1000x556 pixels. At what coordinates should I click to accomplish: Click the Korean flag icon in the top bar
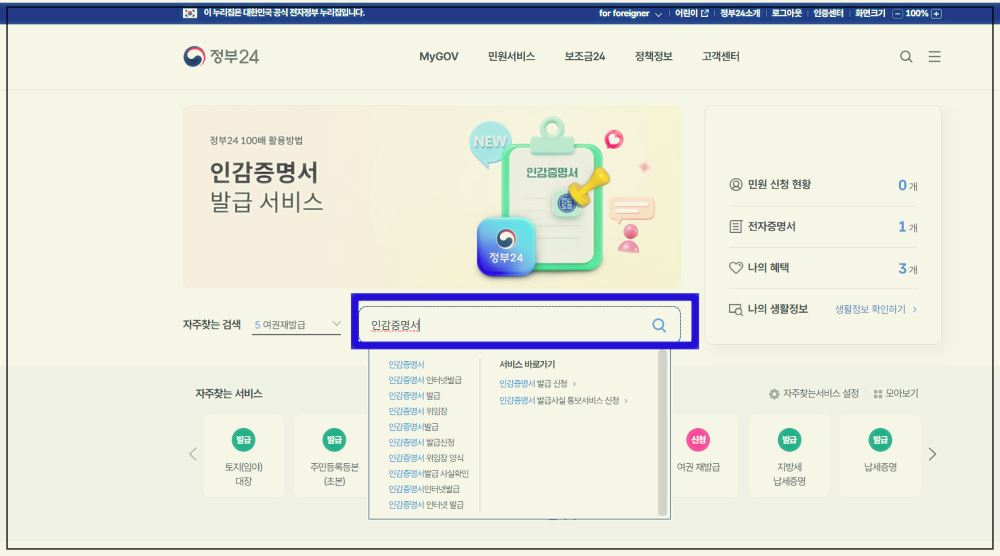(189, 13)
